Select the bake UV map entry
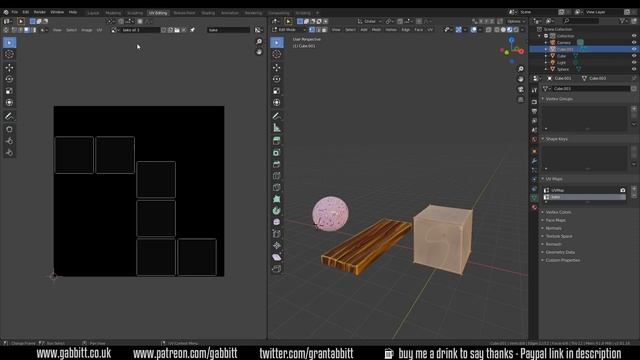640x360 pixels. point(585,197)
